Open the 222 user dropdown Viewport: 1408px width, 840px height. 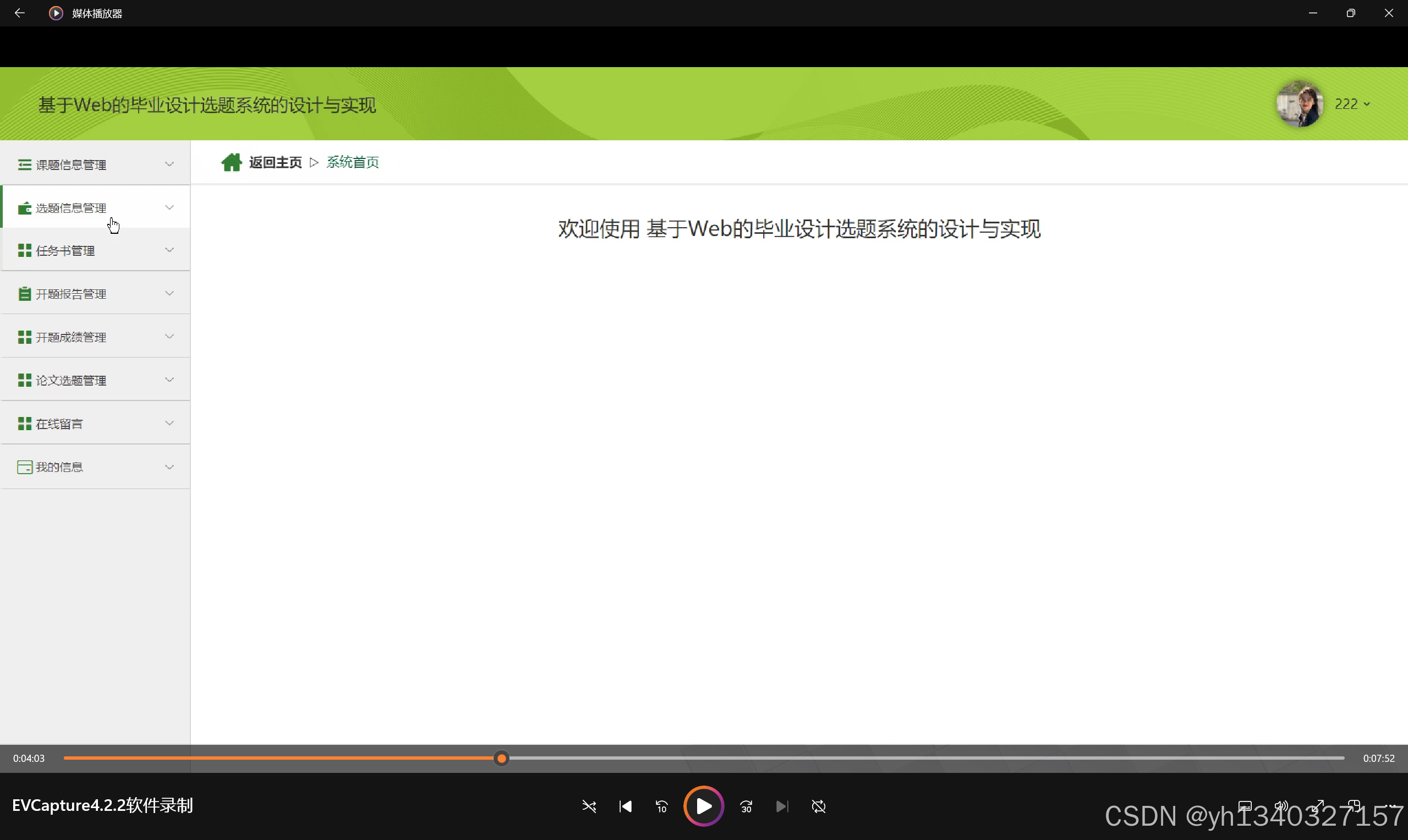[x=1352, y=104]
